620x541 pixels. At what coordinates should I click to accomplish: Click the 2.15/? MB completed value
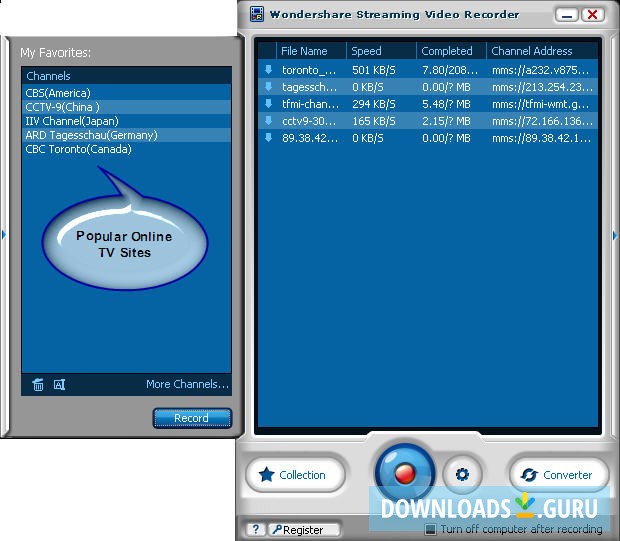pos(446,121)
